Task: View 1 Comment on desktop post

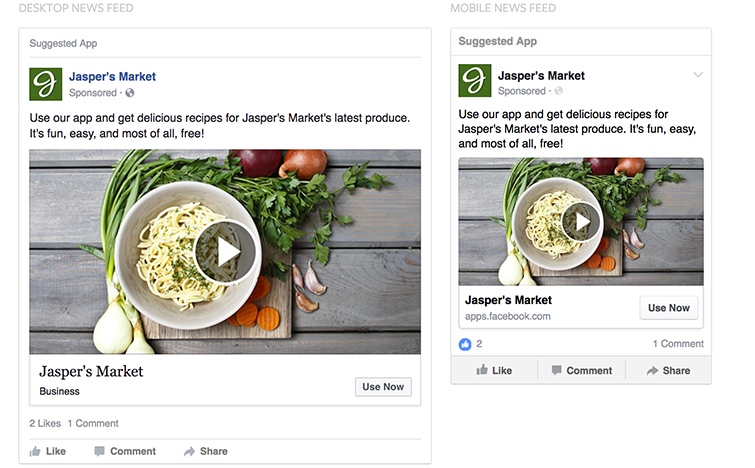Action: [93, 423]
